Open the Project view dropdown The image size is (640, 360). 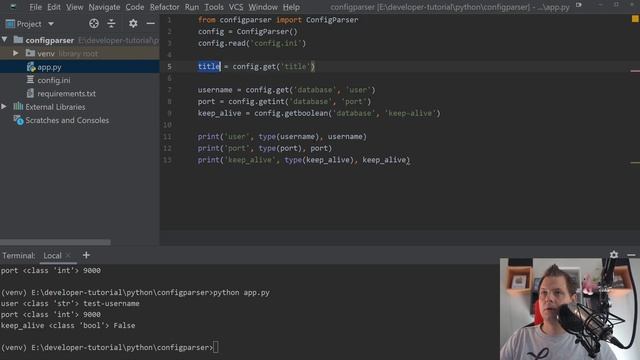tap(51, 24)
